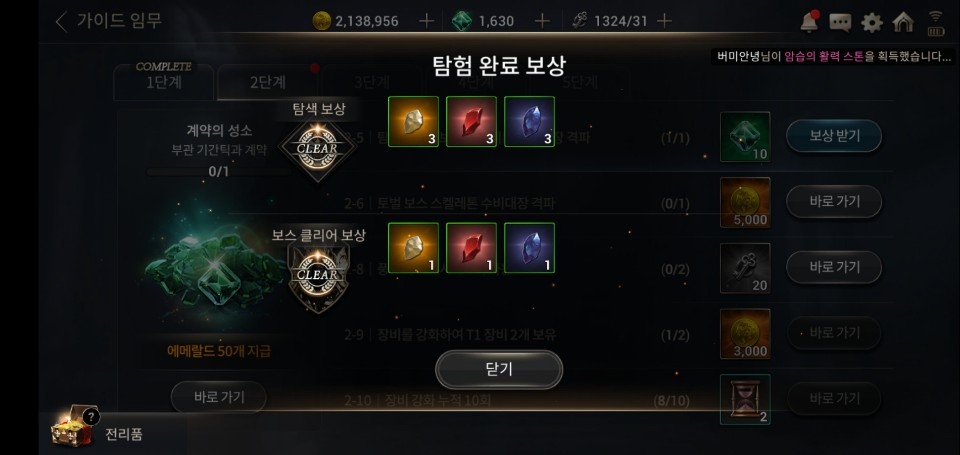Add gold with plus next to 2,138,956
The height and width of the screenshot is (455, 960).
click(x=426, y=21)
